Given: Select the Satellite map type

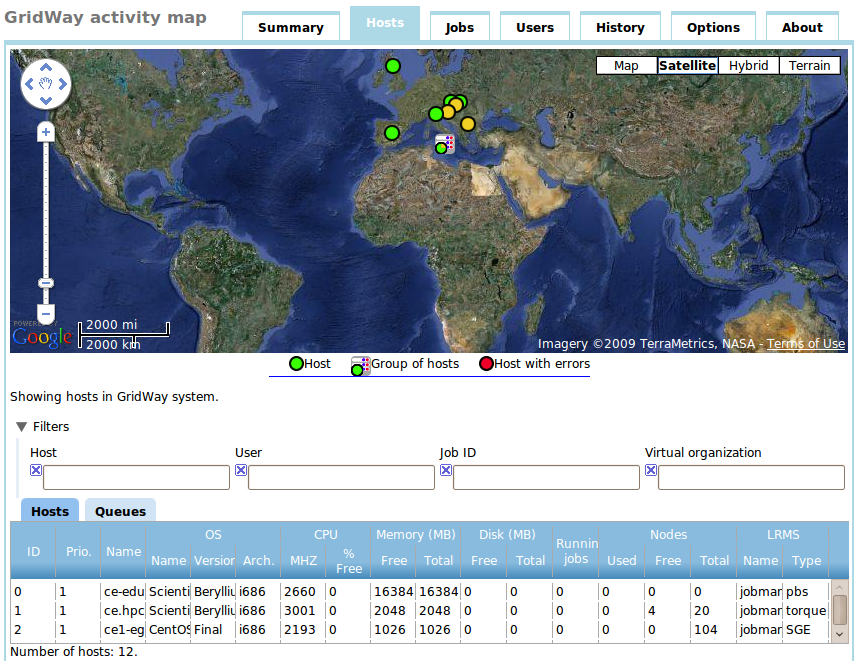Looking at the screenshot, I should click(x=688, y=66).
